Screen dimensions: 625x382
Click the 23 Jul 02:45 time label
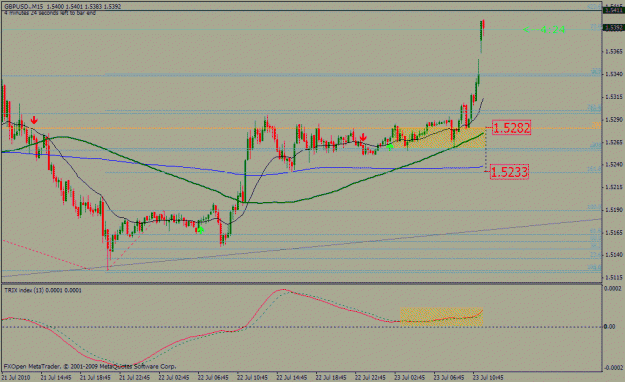point(410,377)
